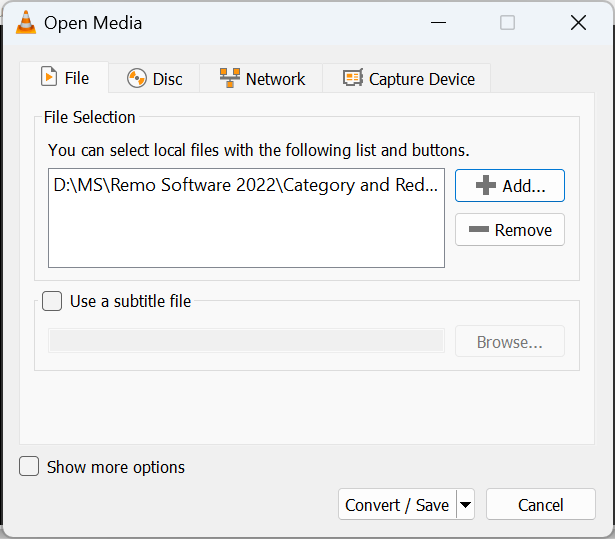Click the Convert / Save button

coord(397,504)
